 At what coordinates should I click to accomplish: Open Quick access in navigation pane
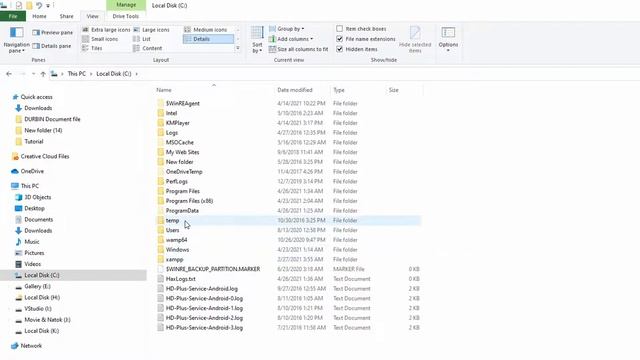pos(33,97)
